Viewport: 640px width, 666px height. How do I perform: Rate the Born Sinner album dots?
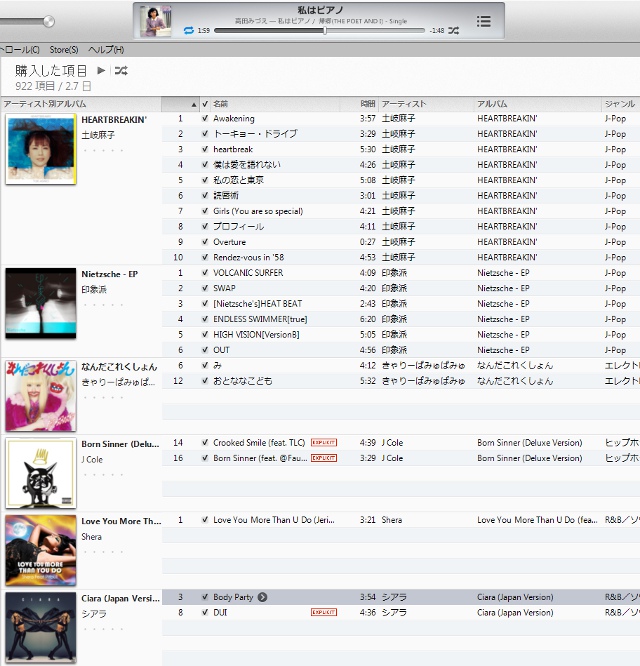pyautogui.click(x=104, y=474)
